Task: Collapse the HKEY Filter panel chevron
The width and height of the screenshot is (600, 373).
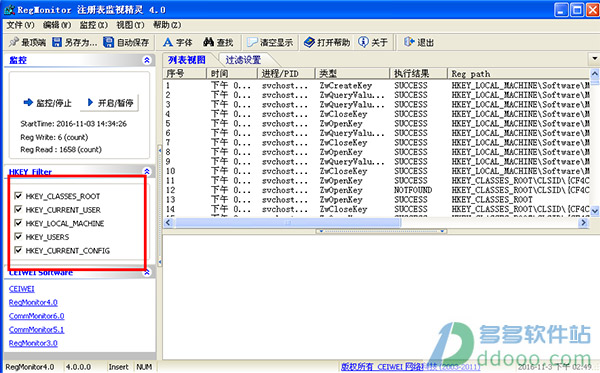Action: [147, 171]
